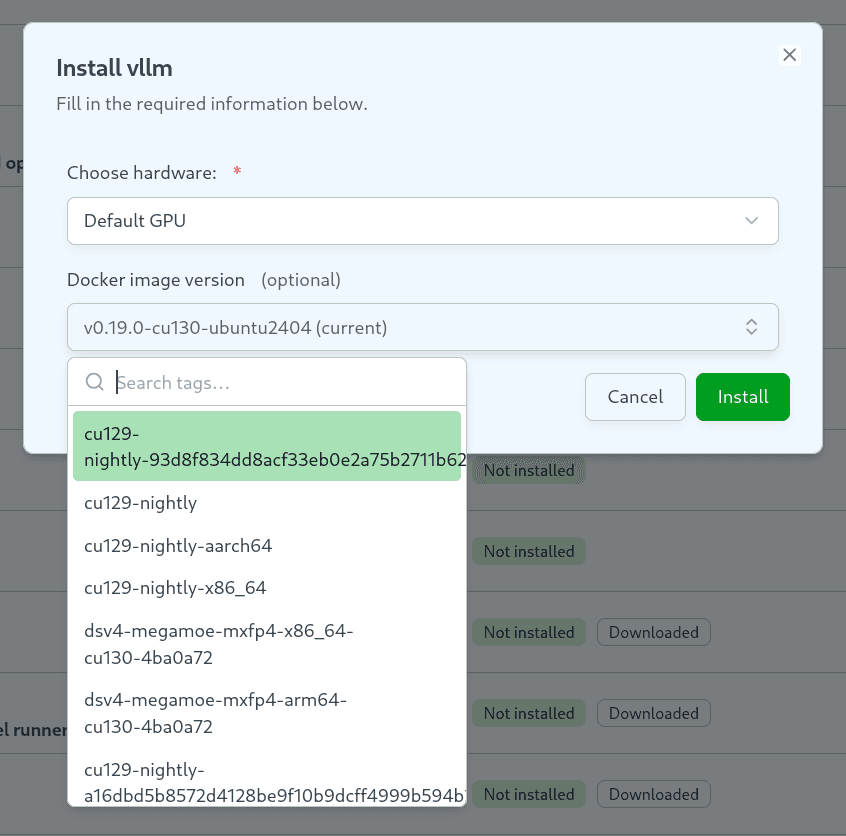Select the cu129-nightly tag
The image size is (846, 836).
pos(267,503)
